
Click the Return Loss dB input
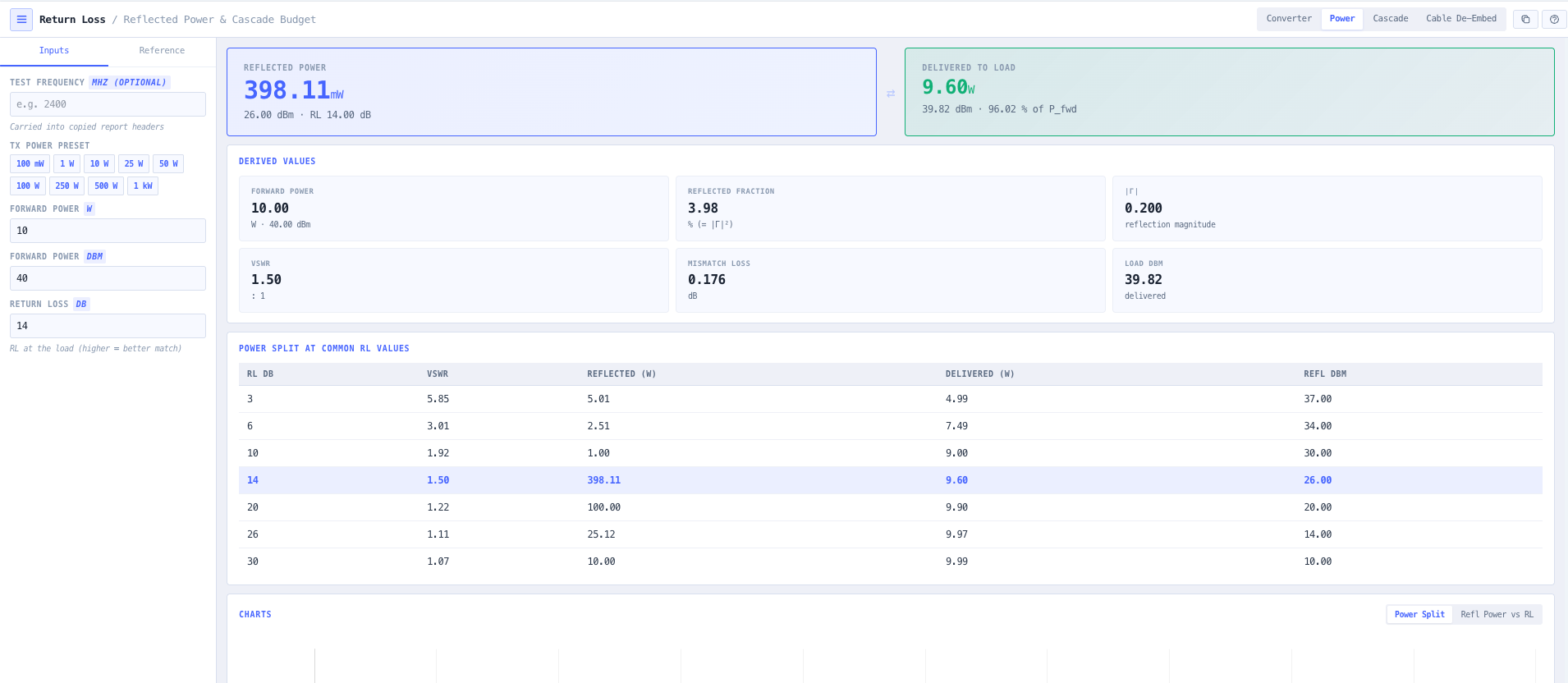108,326
